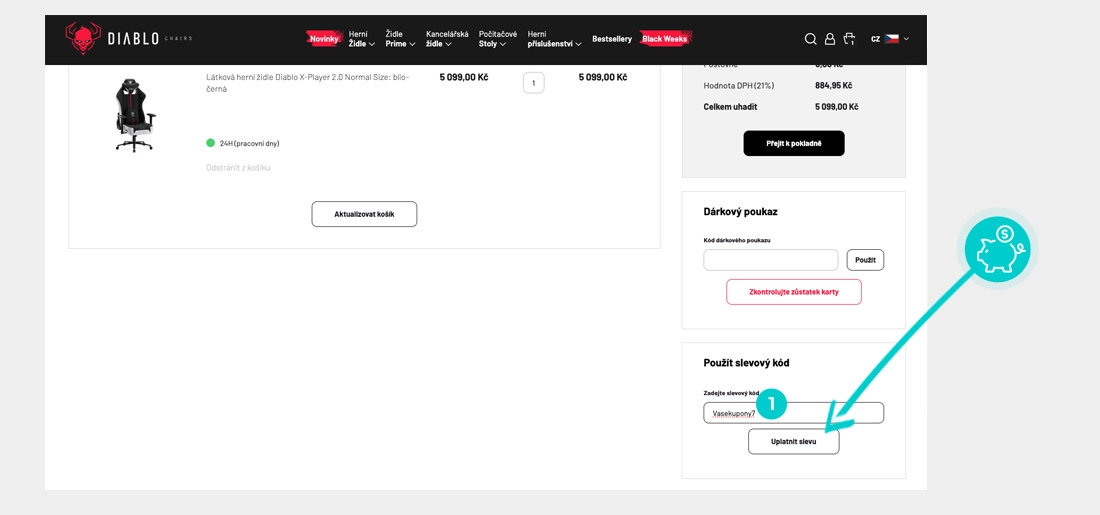Image resolution: width=1100 pixels, height=515 pixels.
Task: Open the Novinky menu item
Action: point(323,39)
